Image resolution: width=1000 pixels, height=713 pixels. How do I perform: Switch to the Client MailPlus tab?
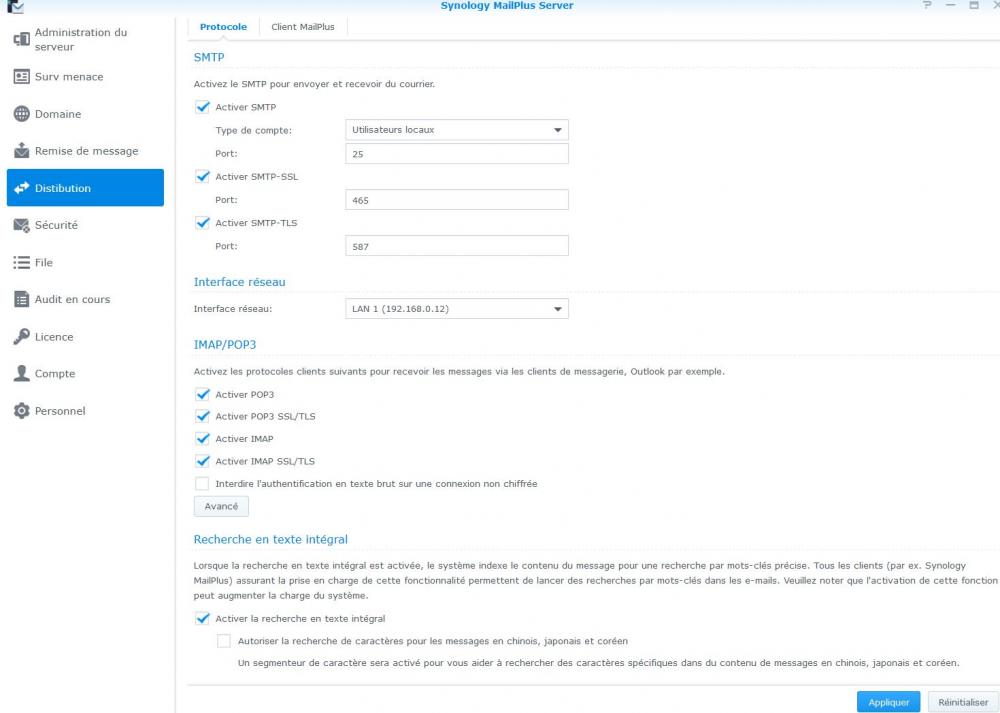point(303,27)
